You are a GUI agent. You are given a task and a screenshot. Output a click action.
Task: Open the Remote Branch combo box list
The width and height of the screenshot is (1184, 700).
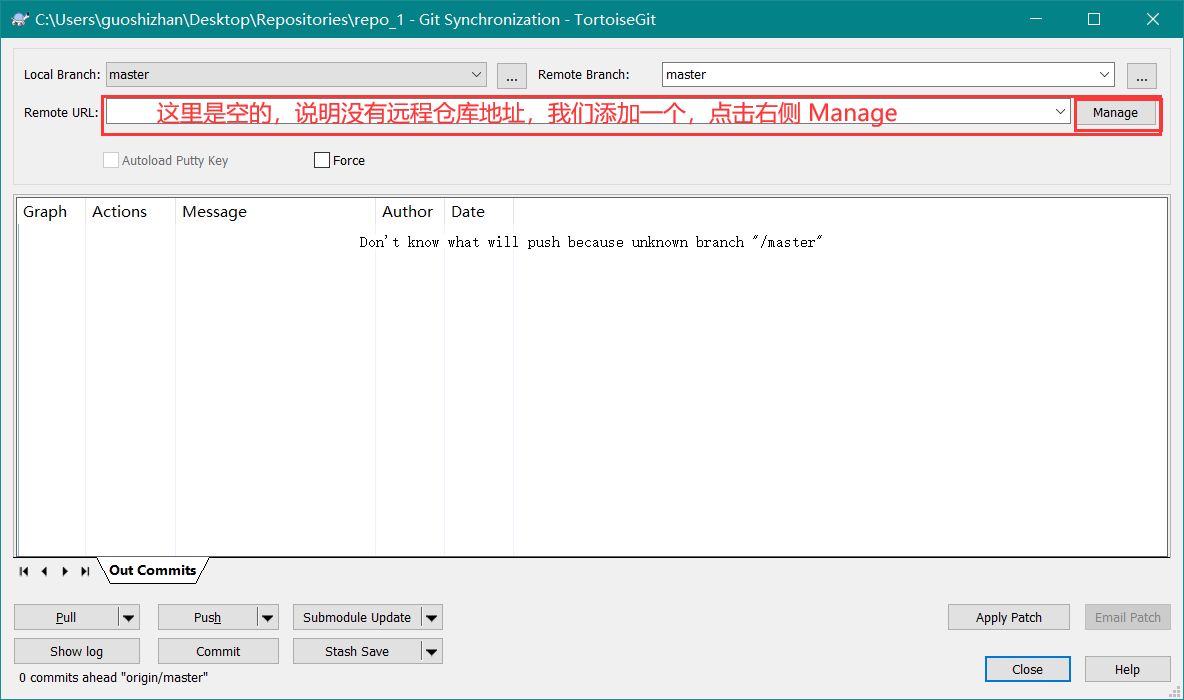click(1104, 74)
